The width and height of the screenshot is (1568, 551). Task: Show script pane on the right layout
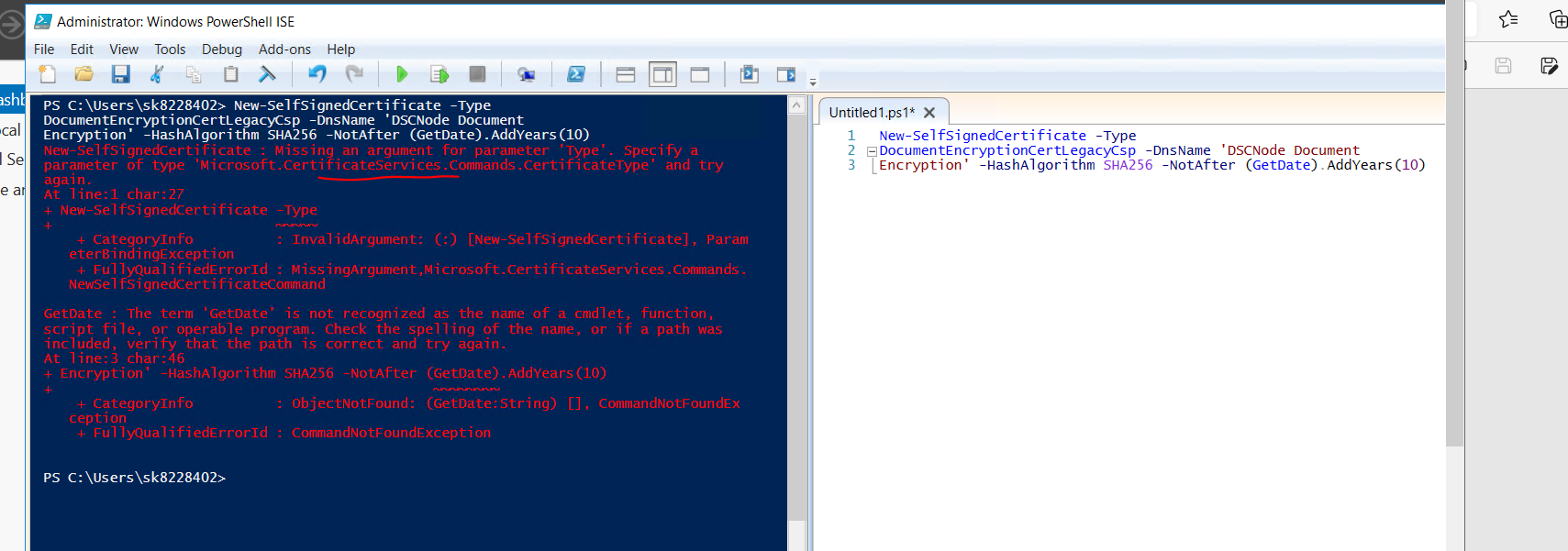coord(662,74)
